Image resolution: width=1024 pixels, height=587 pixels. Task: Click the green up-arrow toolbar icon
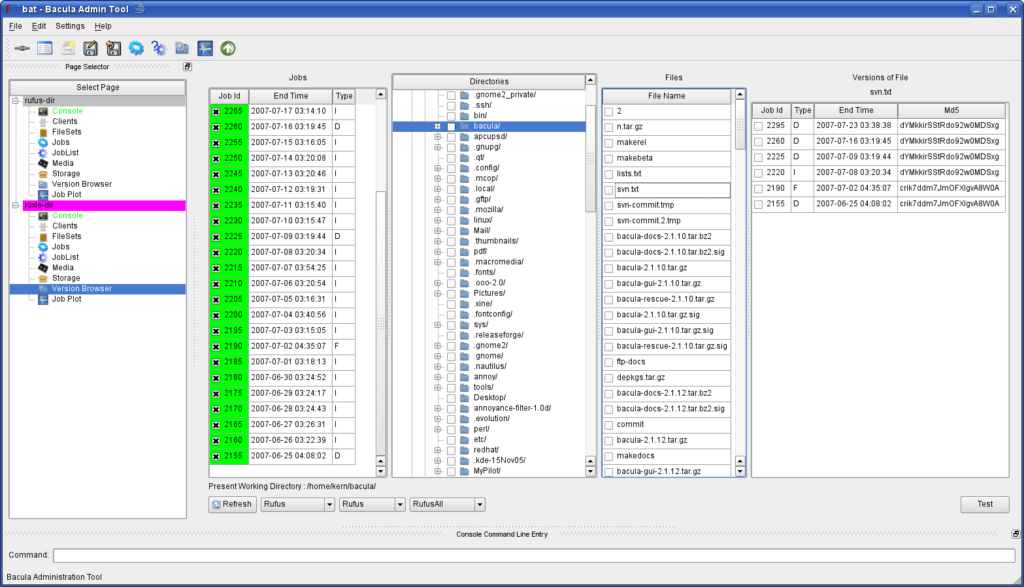tap(228, 47)
